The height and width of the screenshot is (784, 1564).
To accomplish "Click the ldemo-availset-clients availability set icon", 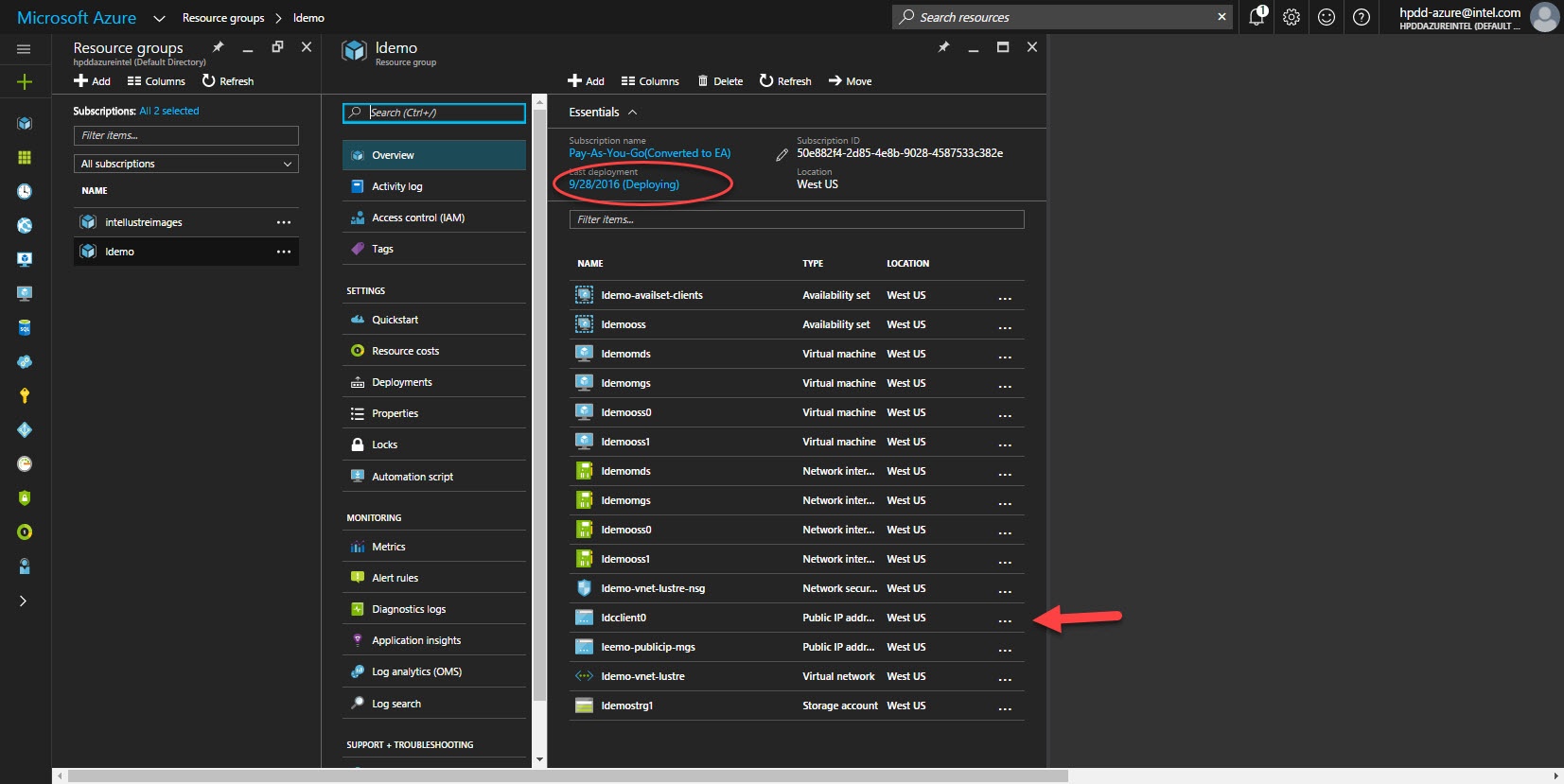I will [584, 295].
